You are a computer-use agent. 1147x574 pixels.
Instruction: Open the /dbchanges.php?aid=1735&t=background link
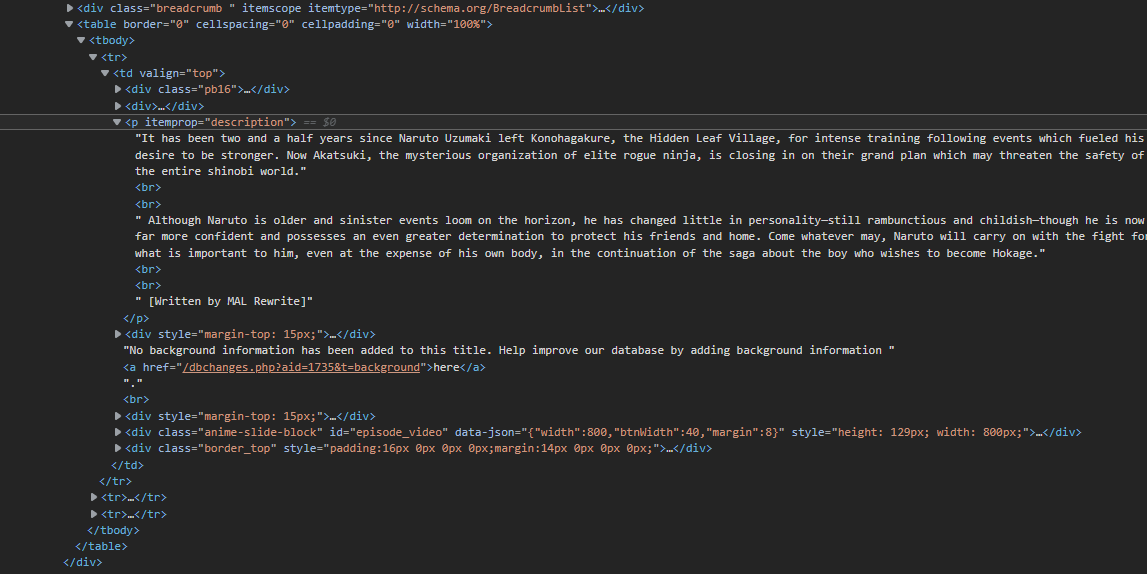tap(300, 367)
